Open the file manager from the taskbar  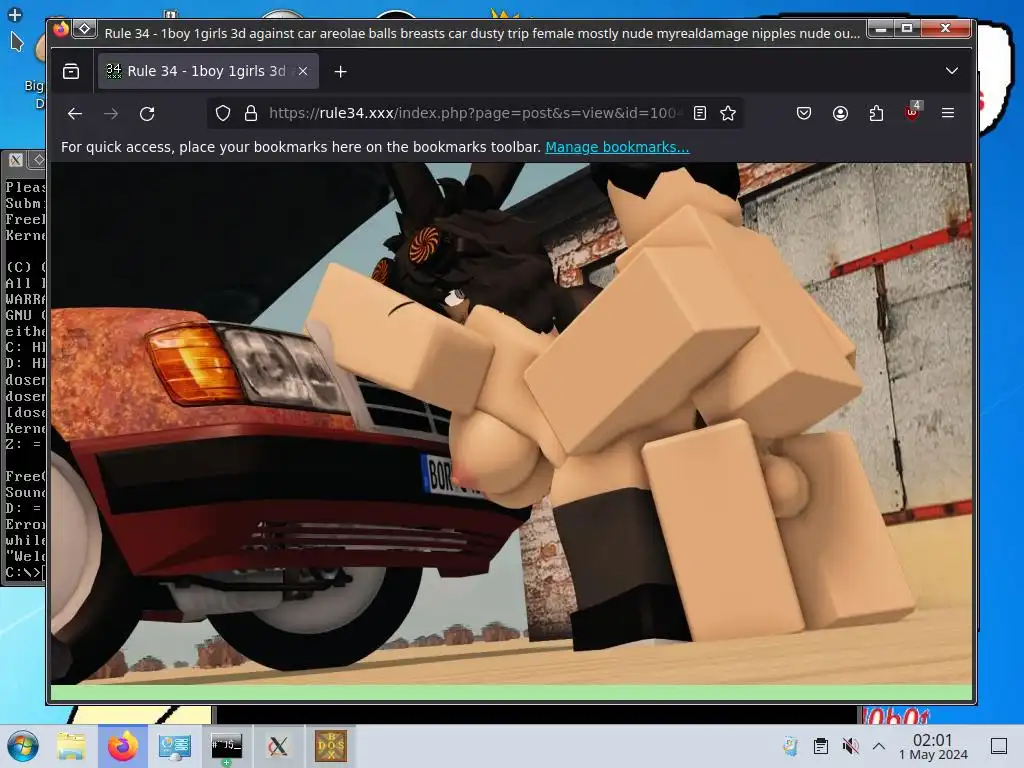point(71,746)
